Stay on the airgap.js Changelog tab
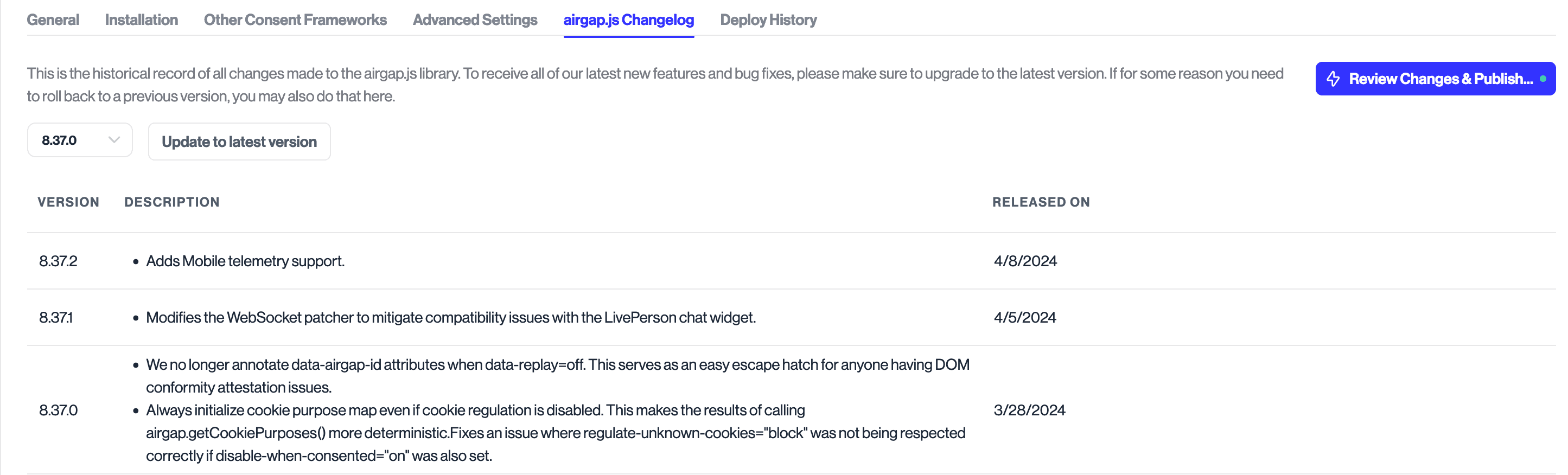 coord(628,20)
